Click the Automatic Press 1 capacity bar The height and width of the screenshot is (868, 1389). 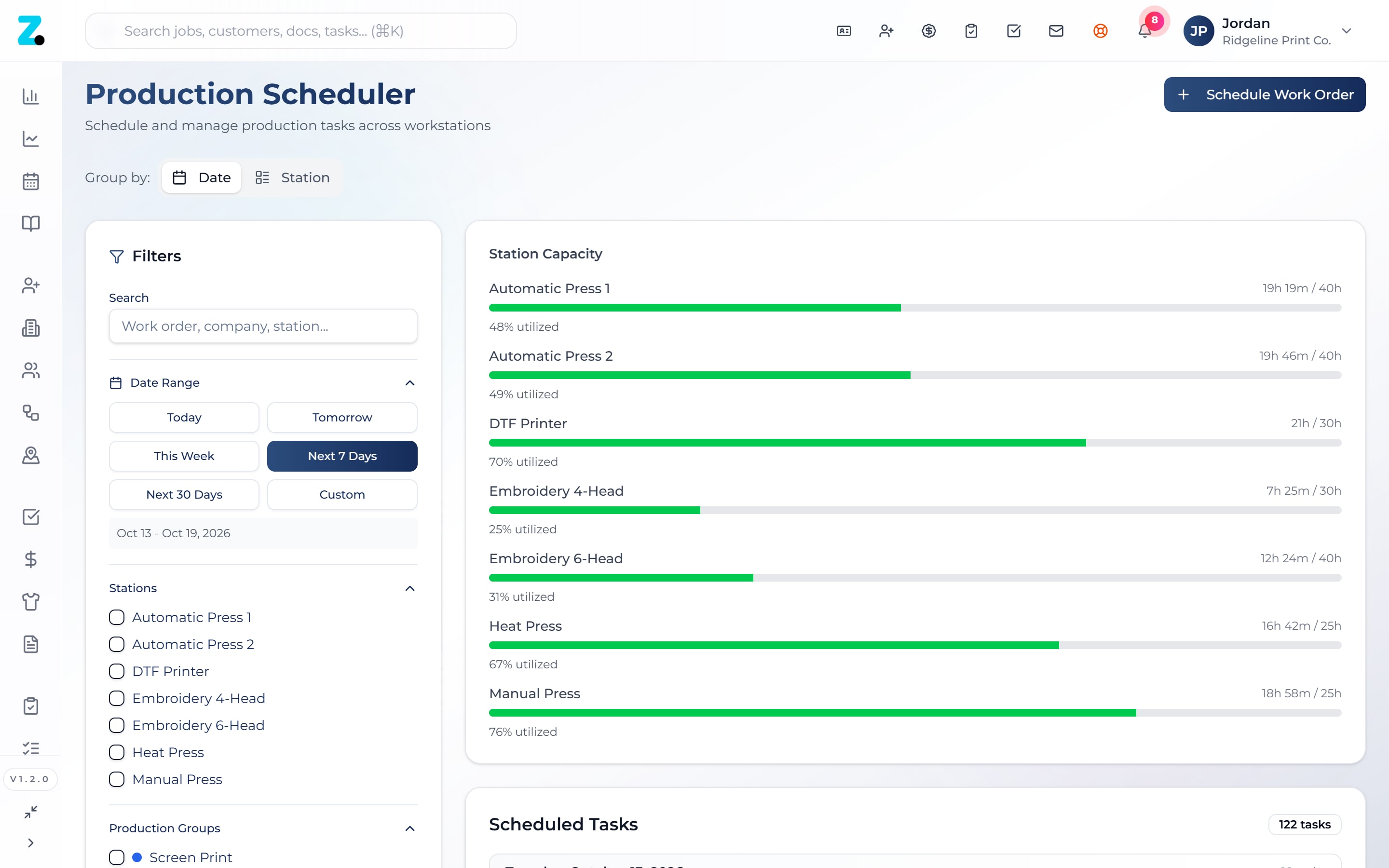915,308
